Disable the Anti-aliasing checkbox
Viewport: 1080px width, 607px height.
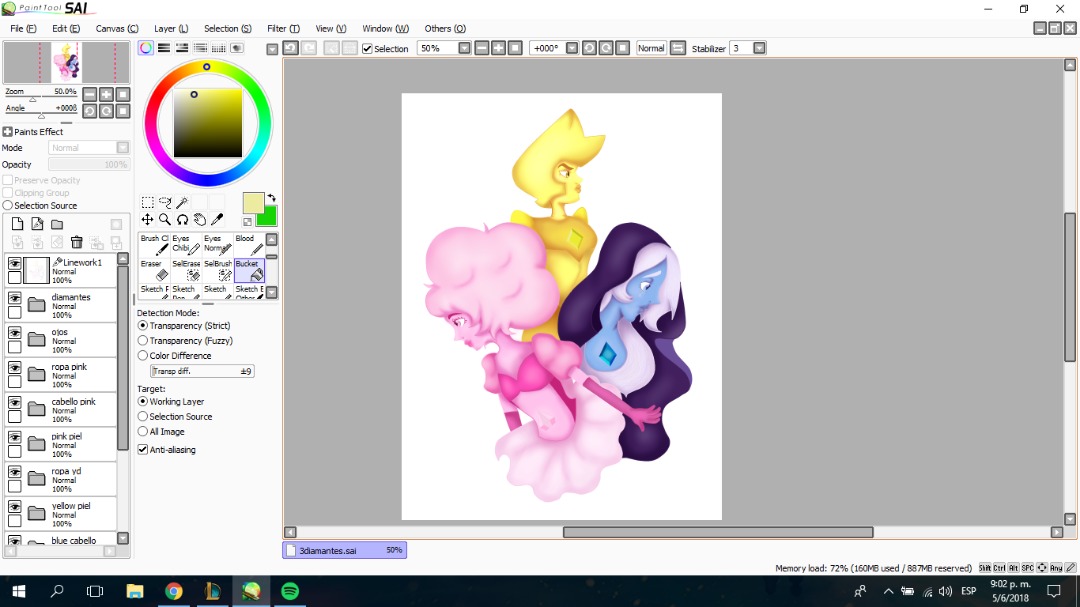tap(143, 449)
